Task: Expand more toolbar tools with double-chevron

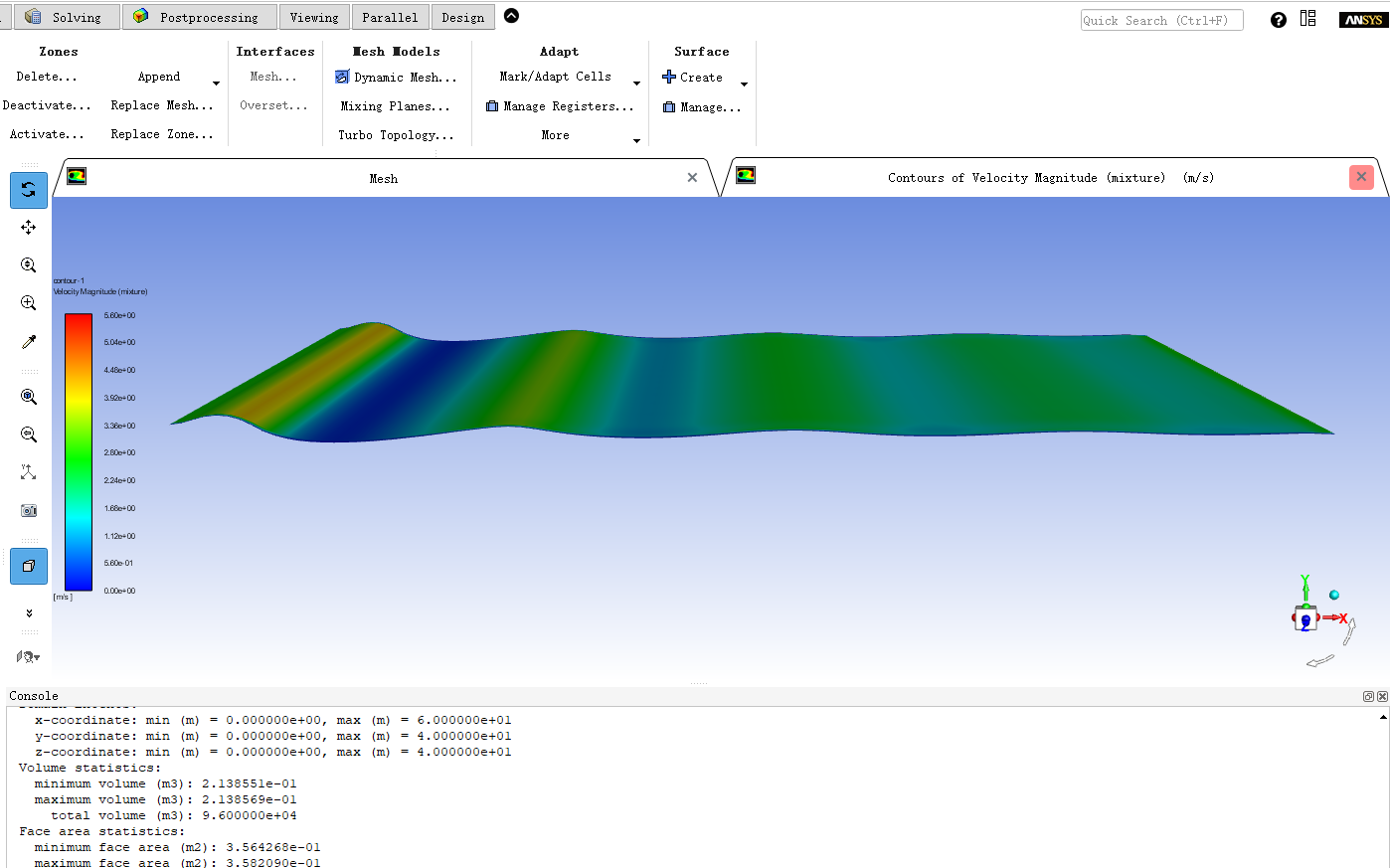Action: (x=29, y=613)
